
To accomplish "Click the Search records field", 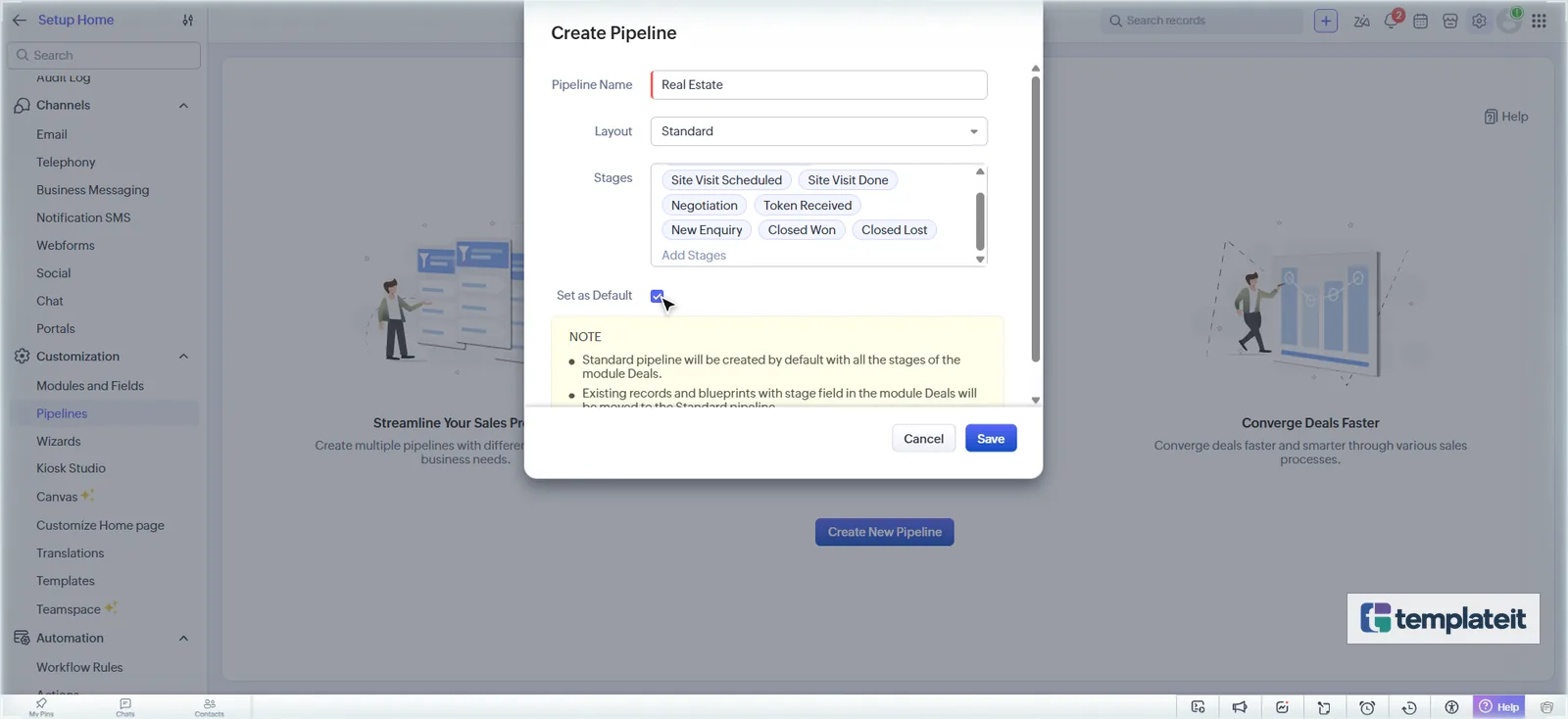I will click(x=1202, y=21).
